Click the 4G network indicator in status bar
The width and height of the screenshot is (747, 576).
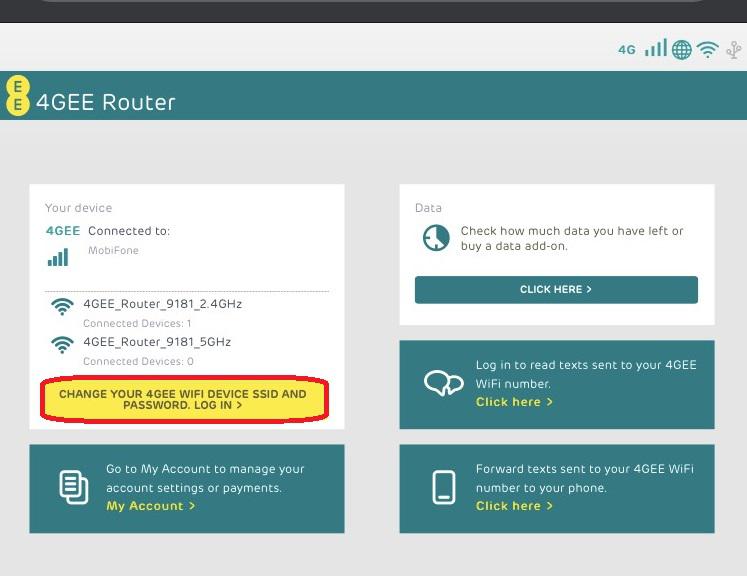tap(626, 50)
